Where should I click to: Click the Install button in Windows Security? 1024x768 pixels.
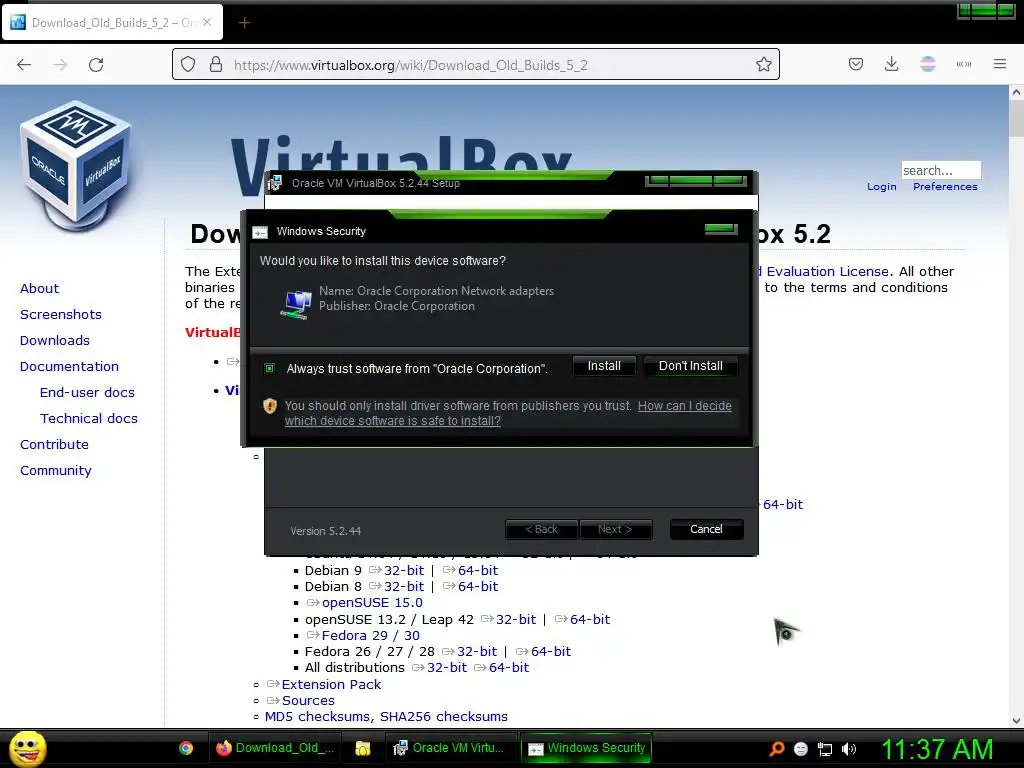(x=603, y=366)
